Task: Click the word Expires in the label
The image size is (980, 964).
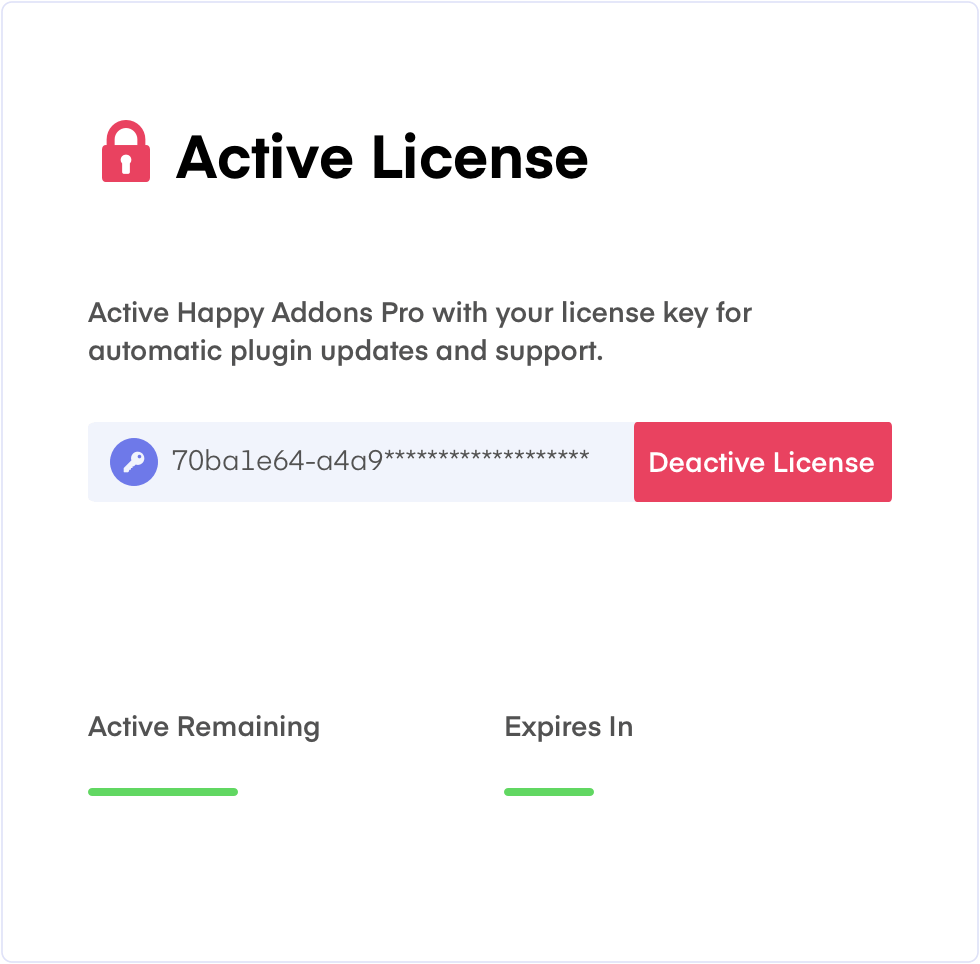Action: point(553,727)
